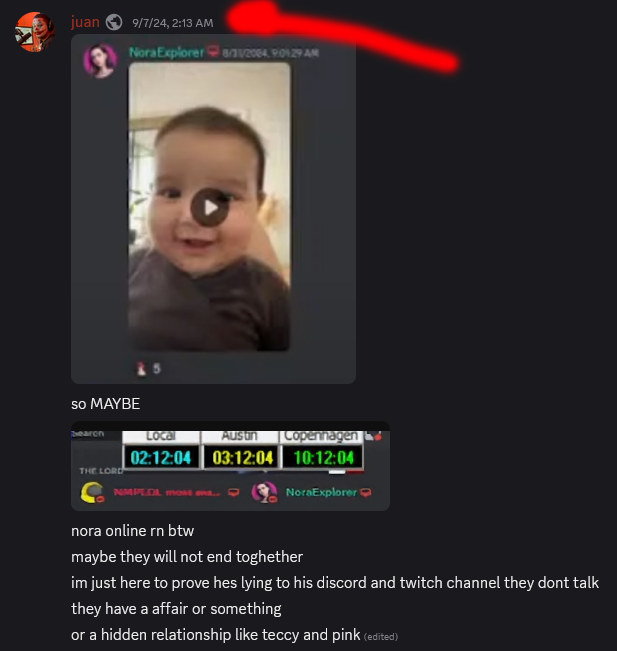Click NoraExplorer name in the lower screenshot

pyautogui.click(x=321, y=492)
